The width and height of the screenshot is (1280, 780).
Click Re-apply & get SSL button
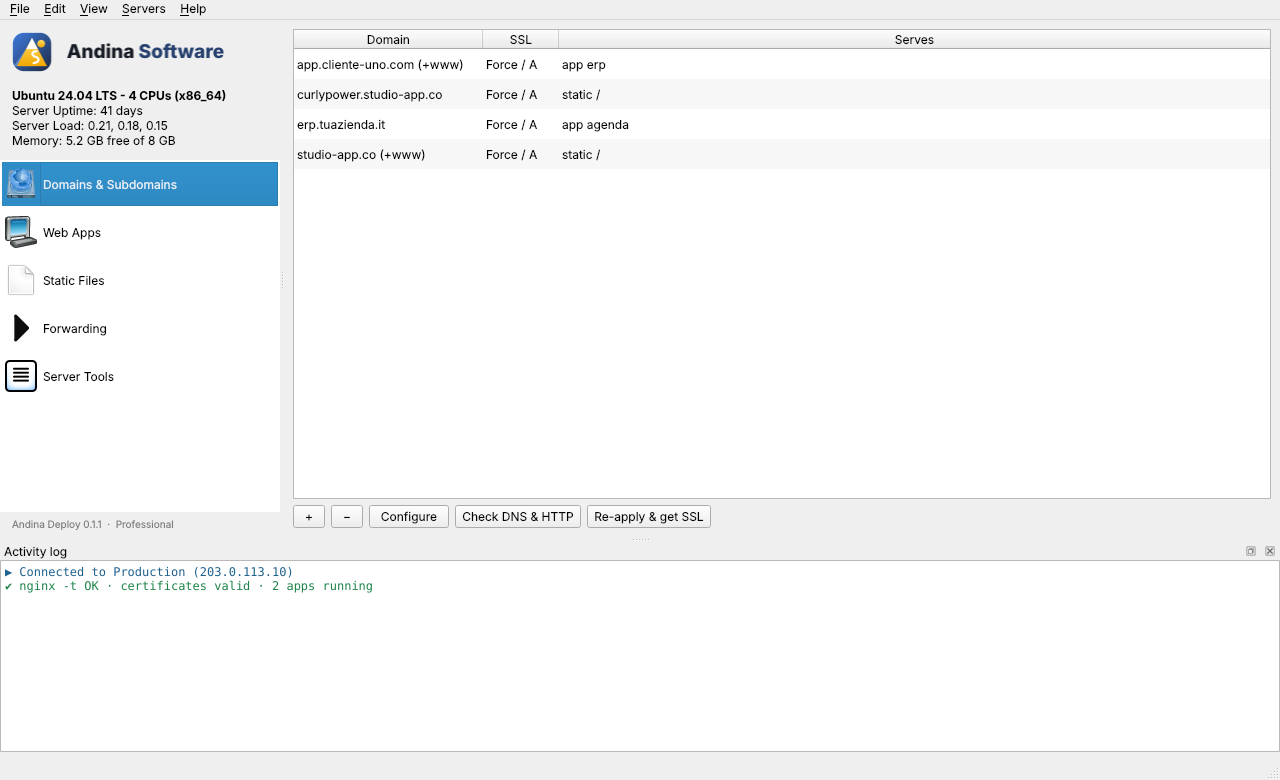pos(649,516)
